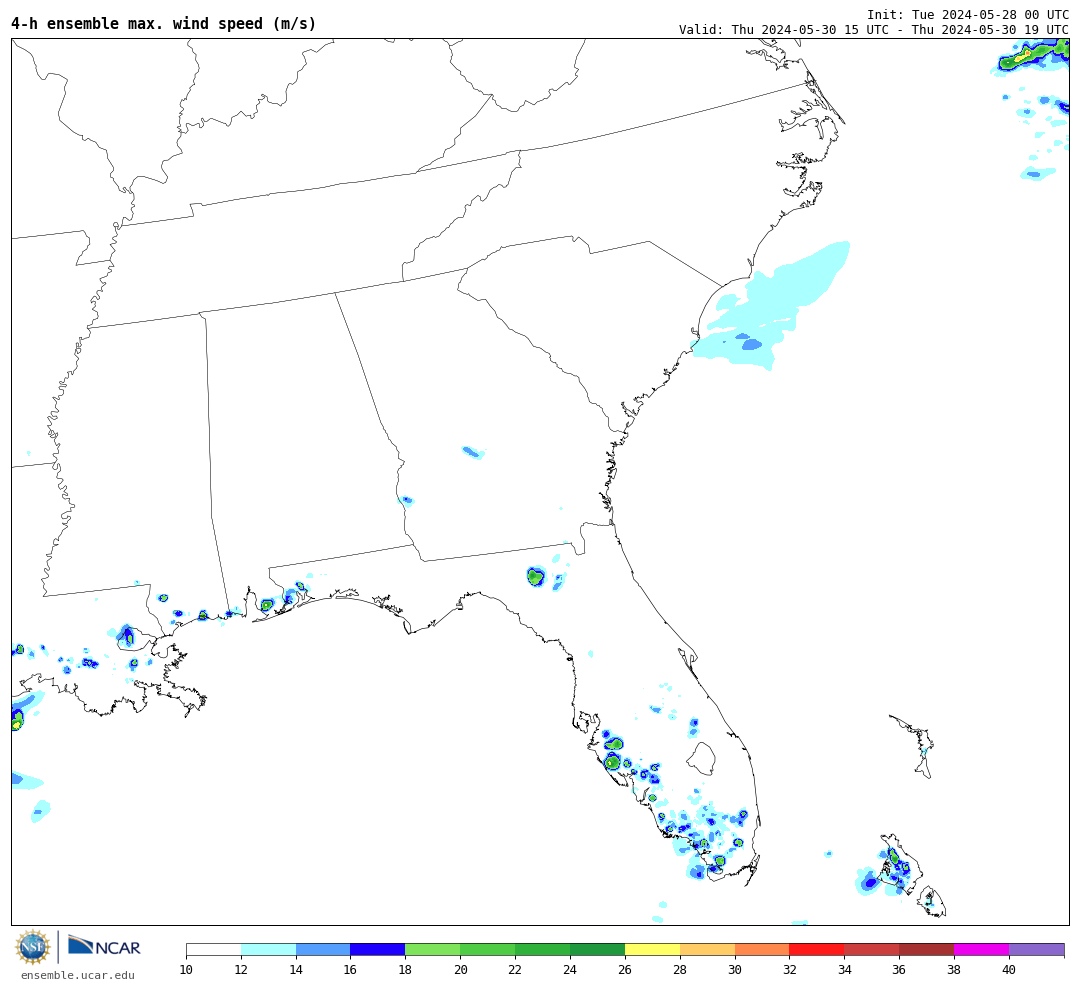The image size is (1080, 988).
Task: Click the colorbar label '24'
Action: 570,970
